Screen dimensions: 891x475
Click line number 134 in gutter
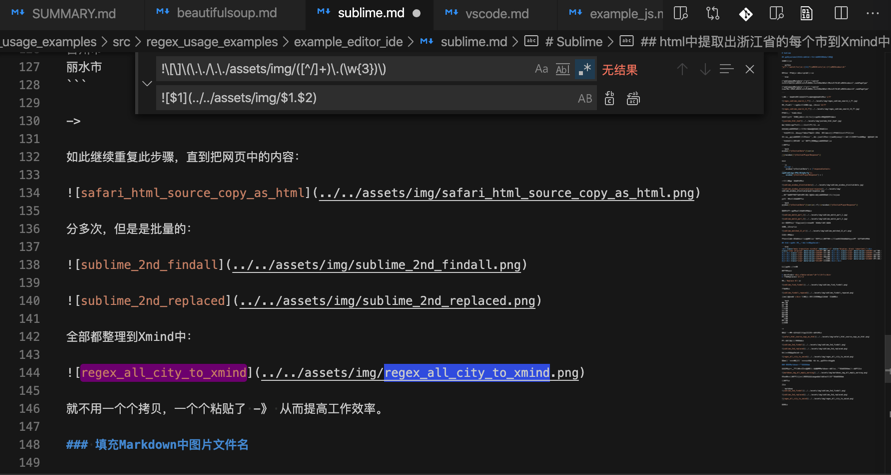point(30,193)
